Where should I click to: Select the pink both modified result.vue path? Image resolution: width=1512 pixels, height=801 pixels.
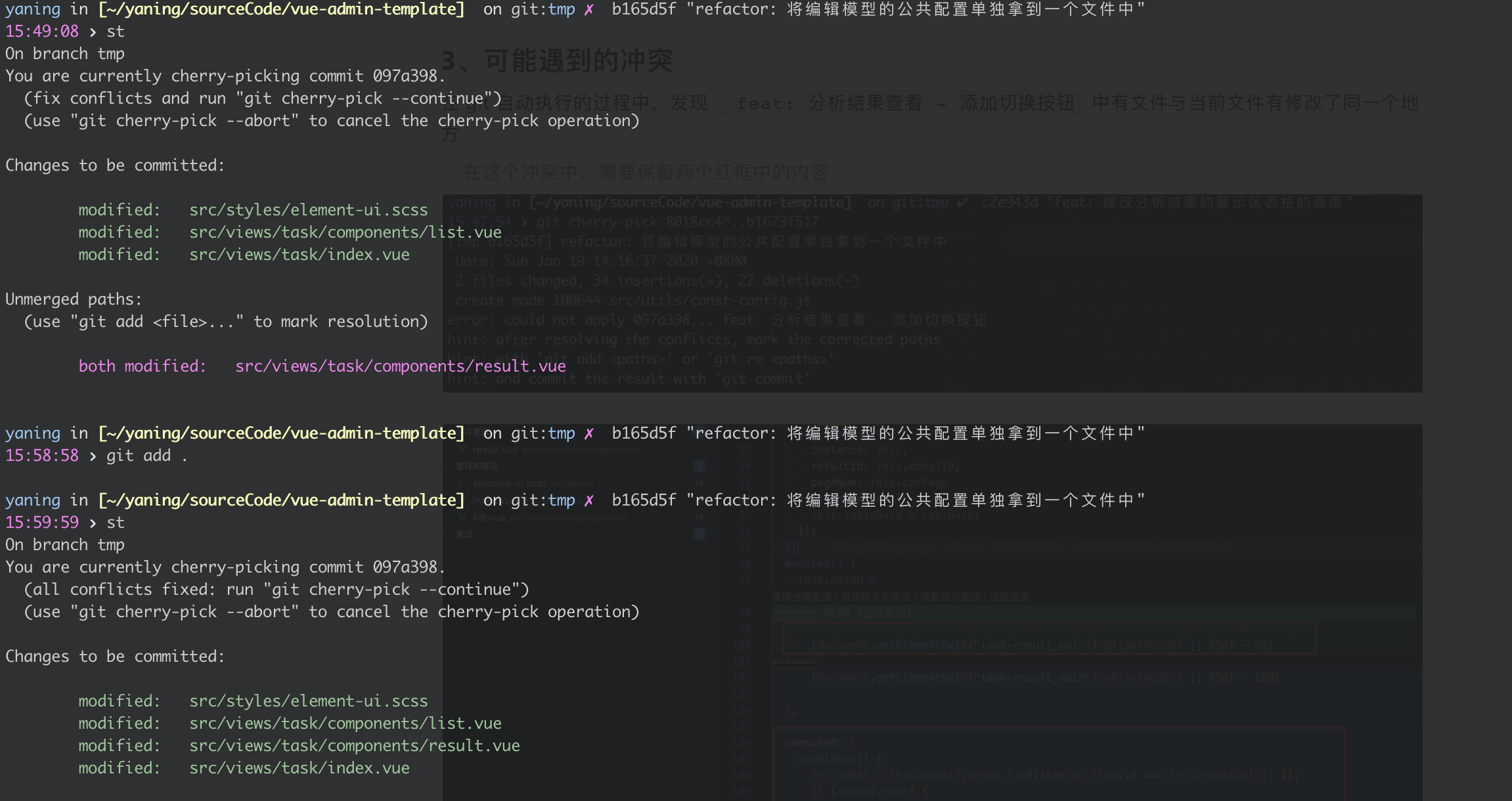[401, 366]
